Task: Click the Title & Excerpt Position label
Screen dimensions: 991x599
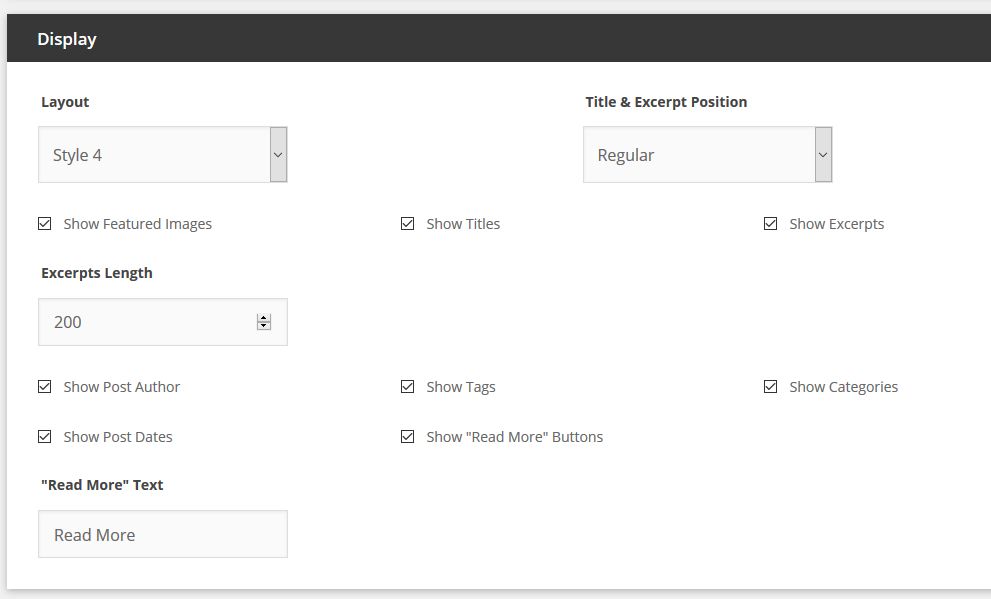Action: pos(666,102)
